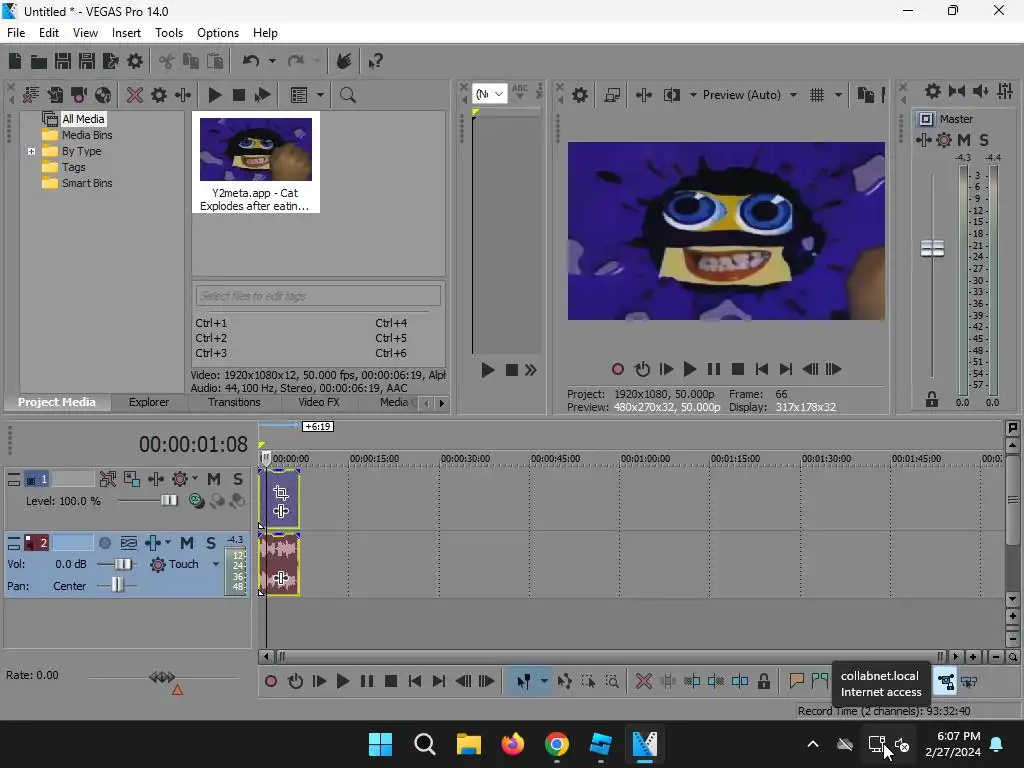
Task: Open a project with the folder icon
Action: click(39, 61)
